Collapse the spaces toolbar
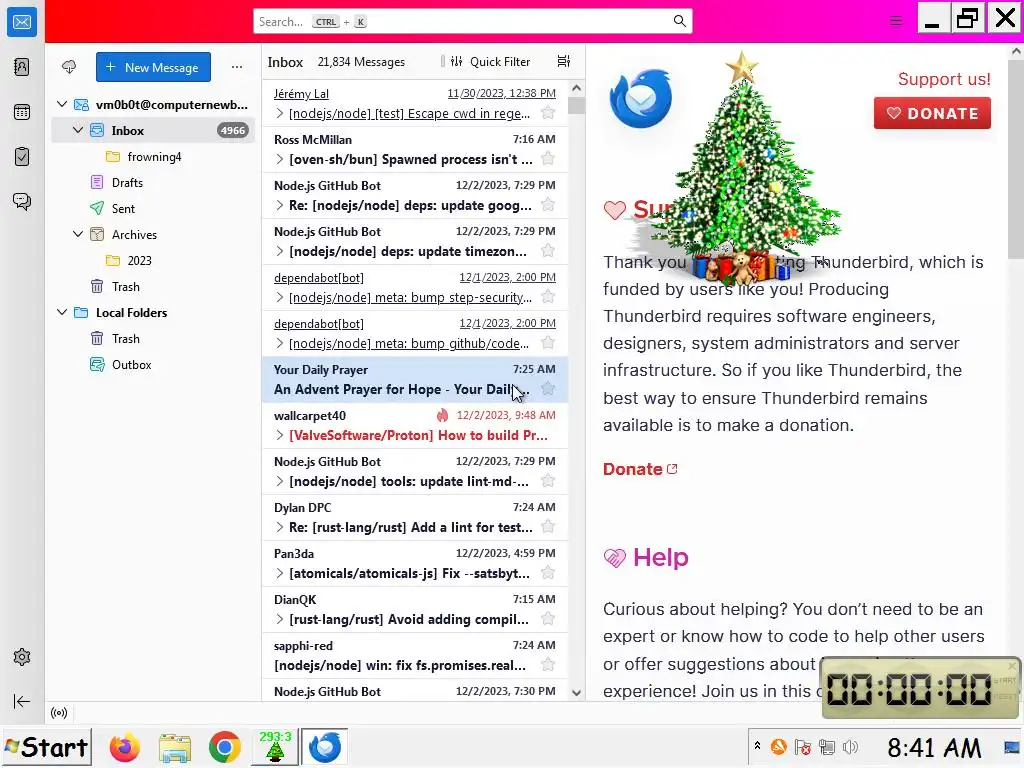 22,701
